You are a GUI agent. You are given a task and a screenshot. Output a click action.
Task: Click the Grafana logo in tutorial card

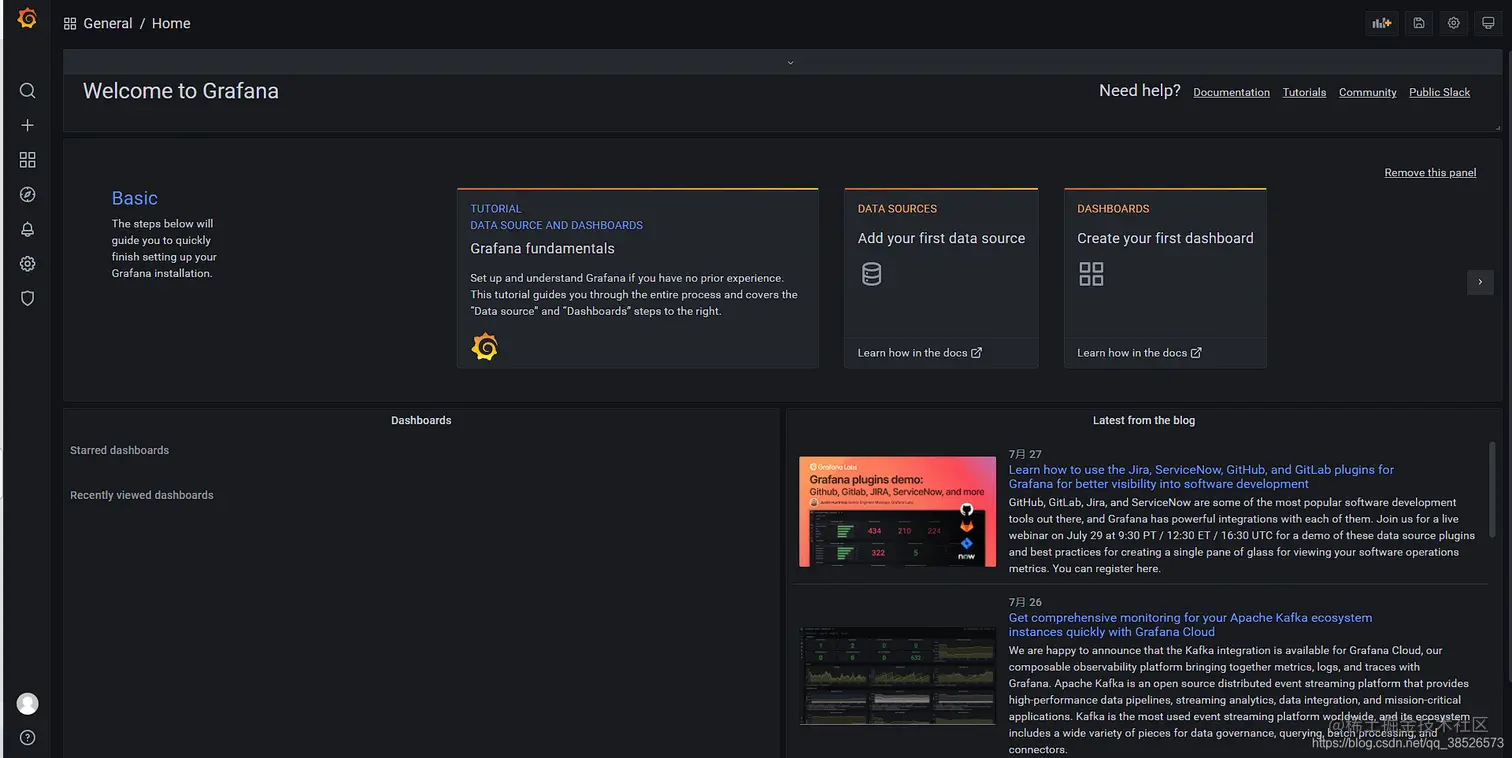coord(484,347)
